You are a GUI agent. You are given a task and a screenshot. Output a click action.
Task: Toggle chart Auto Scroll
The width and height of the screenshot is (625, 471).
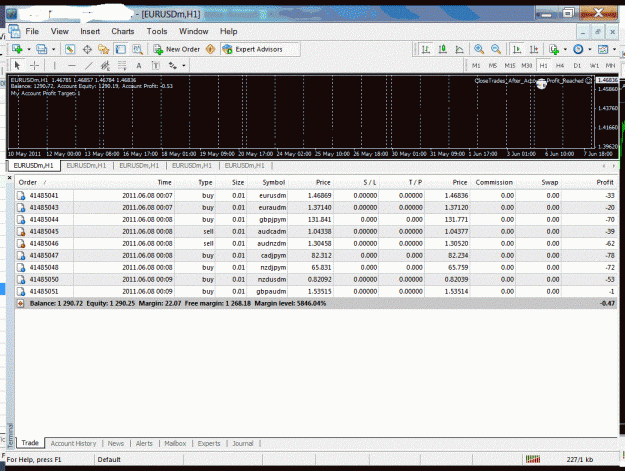pyautogui.click(x=517, y=49)
